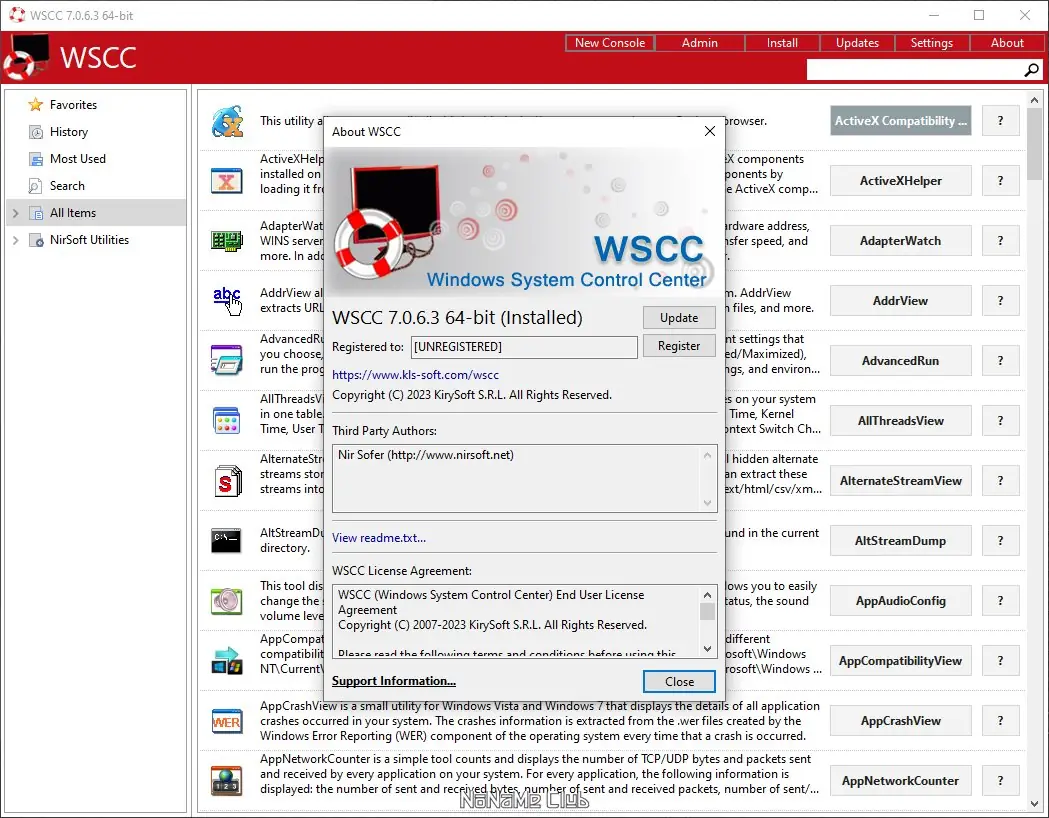
Task: Click the AdapterWatch network card icon
Action: 227,241
